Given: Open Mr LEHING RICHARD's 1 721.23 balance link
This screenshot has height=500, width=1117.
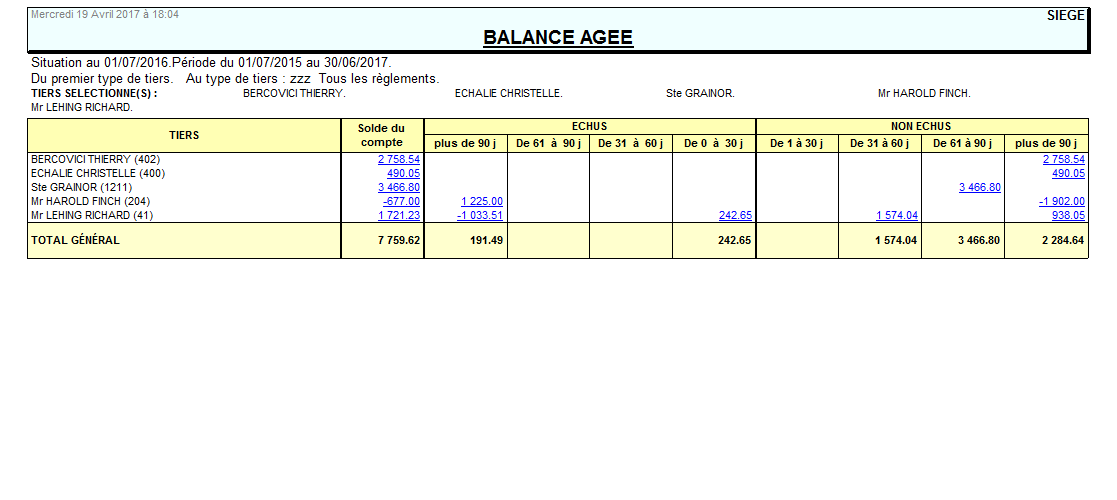Looking at the screenshot, I should tap(398, 215).
